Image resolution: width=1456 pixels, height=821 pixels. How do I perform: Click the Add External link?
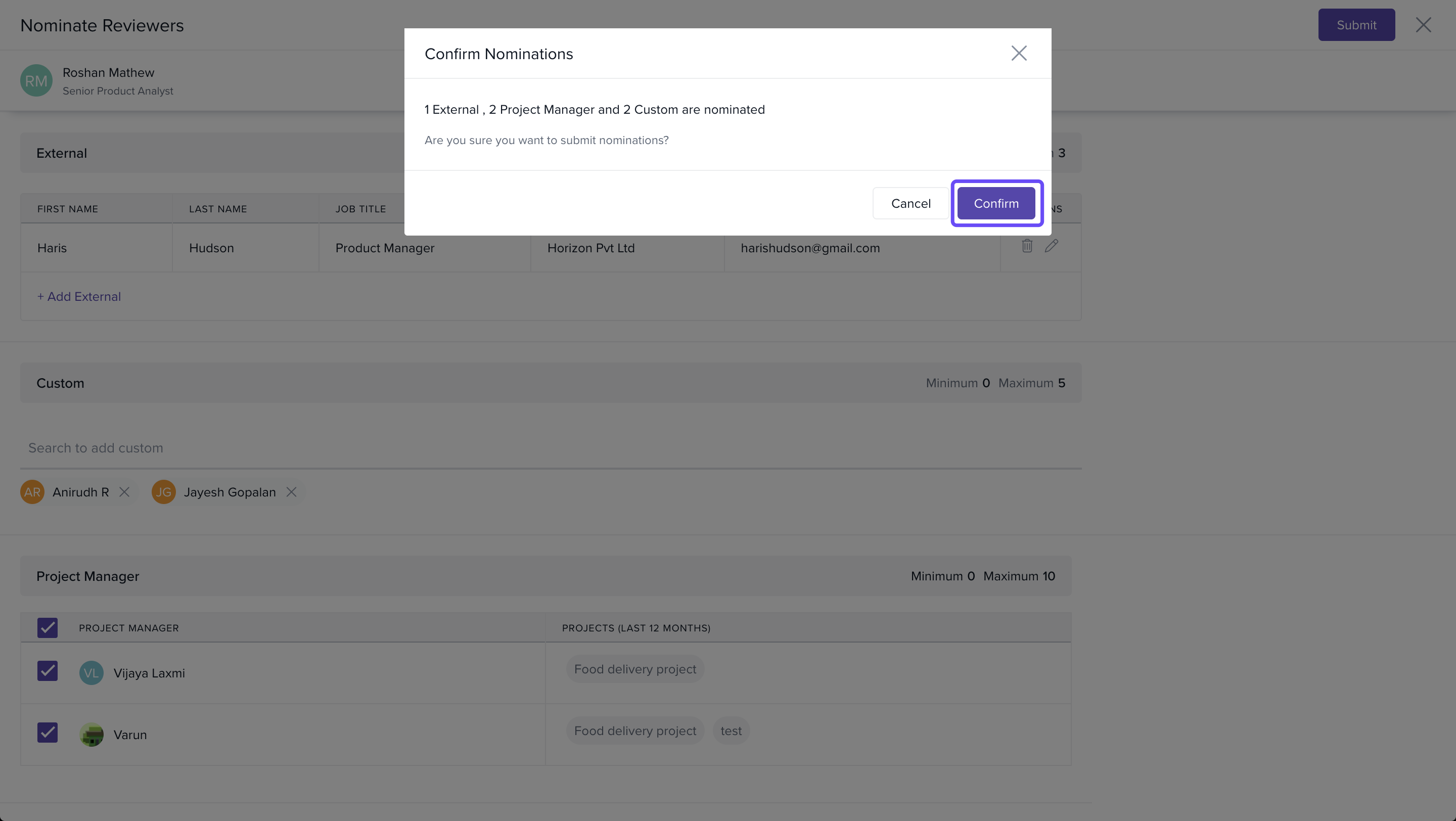tap(79, 297)
